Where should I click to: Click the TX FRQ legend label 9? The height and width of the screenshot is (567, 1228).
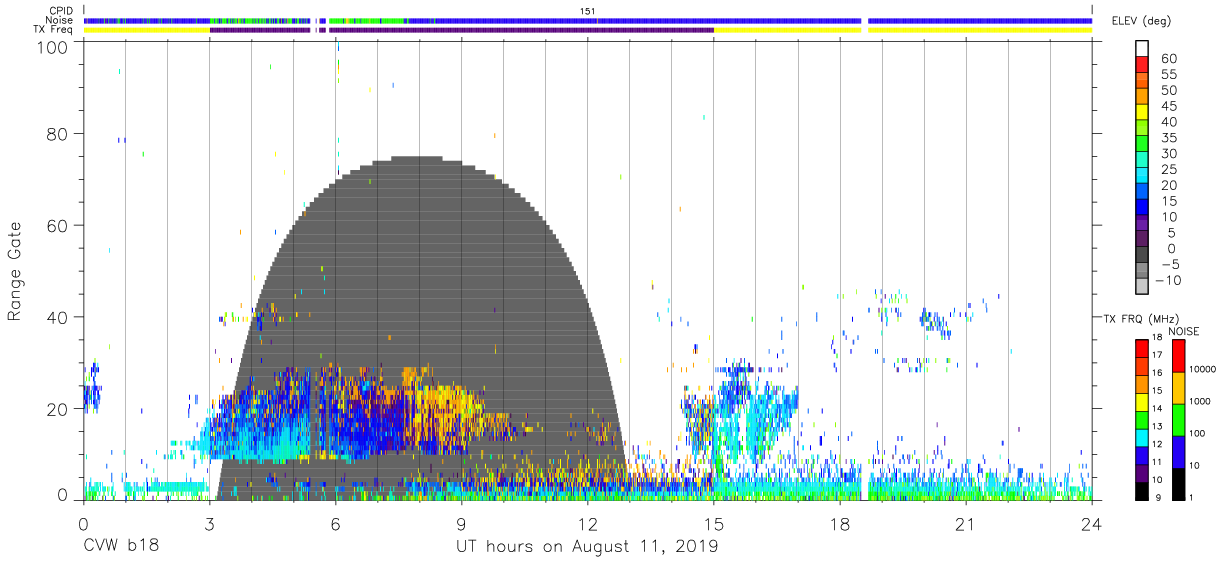[1160, 497]
